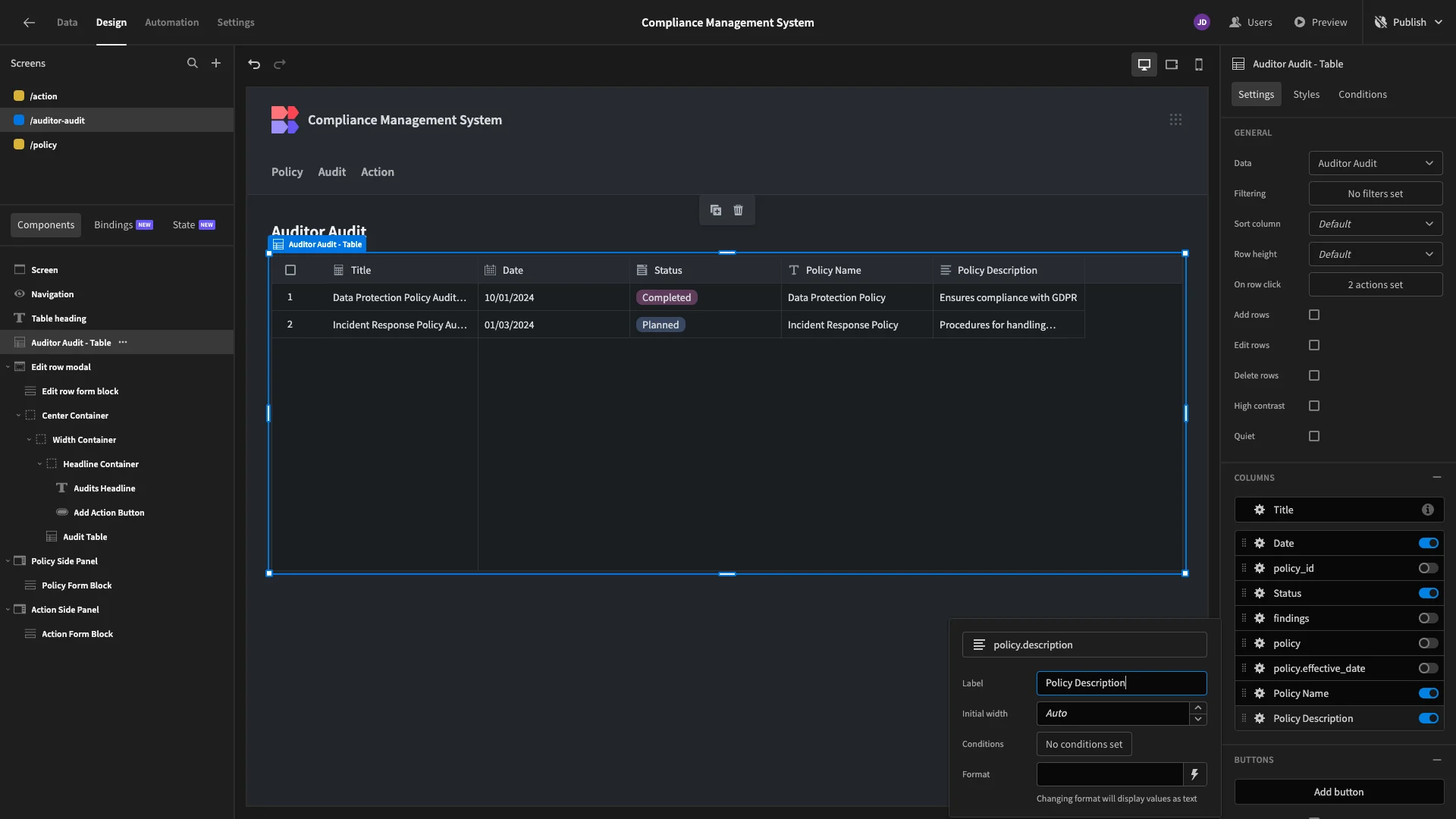The height and width of the screenshot is (819, 1456).
Task: Open the Row height dropdown
Action: (x=1376, y=254)
